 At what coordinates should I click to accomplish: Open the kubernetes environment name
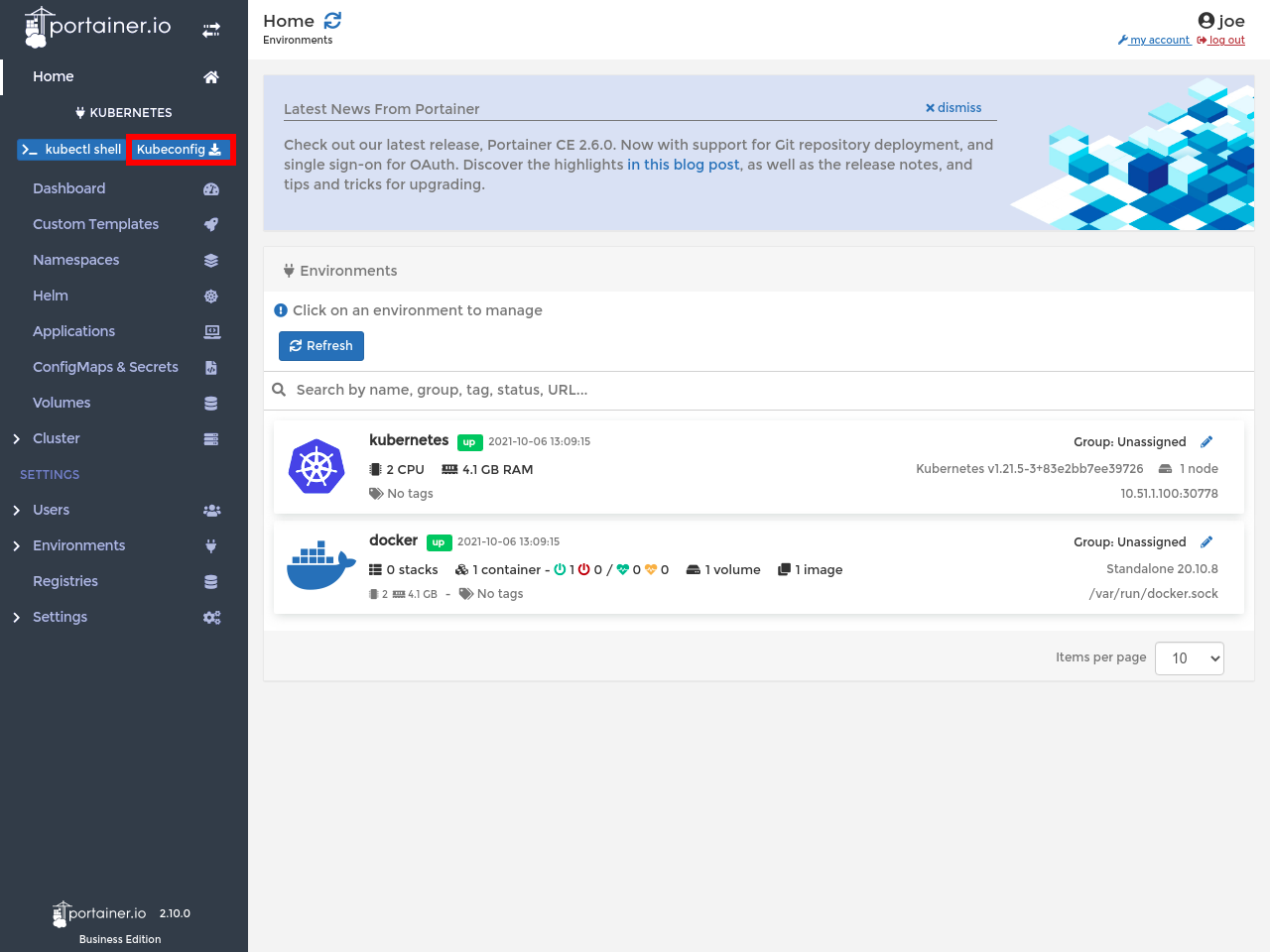point(409,440)
